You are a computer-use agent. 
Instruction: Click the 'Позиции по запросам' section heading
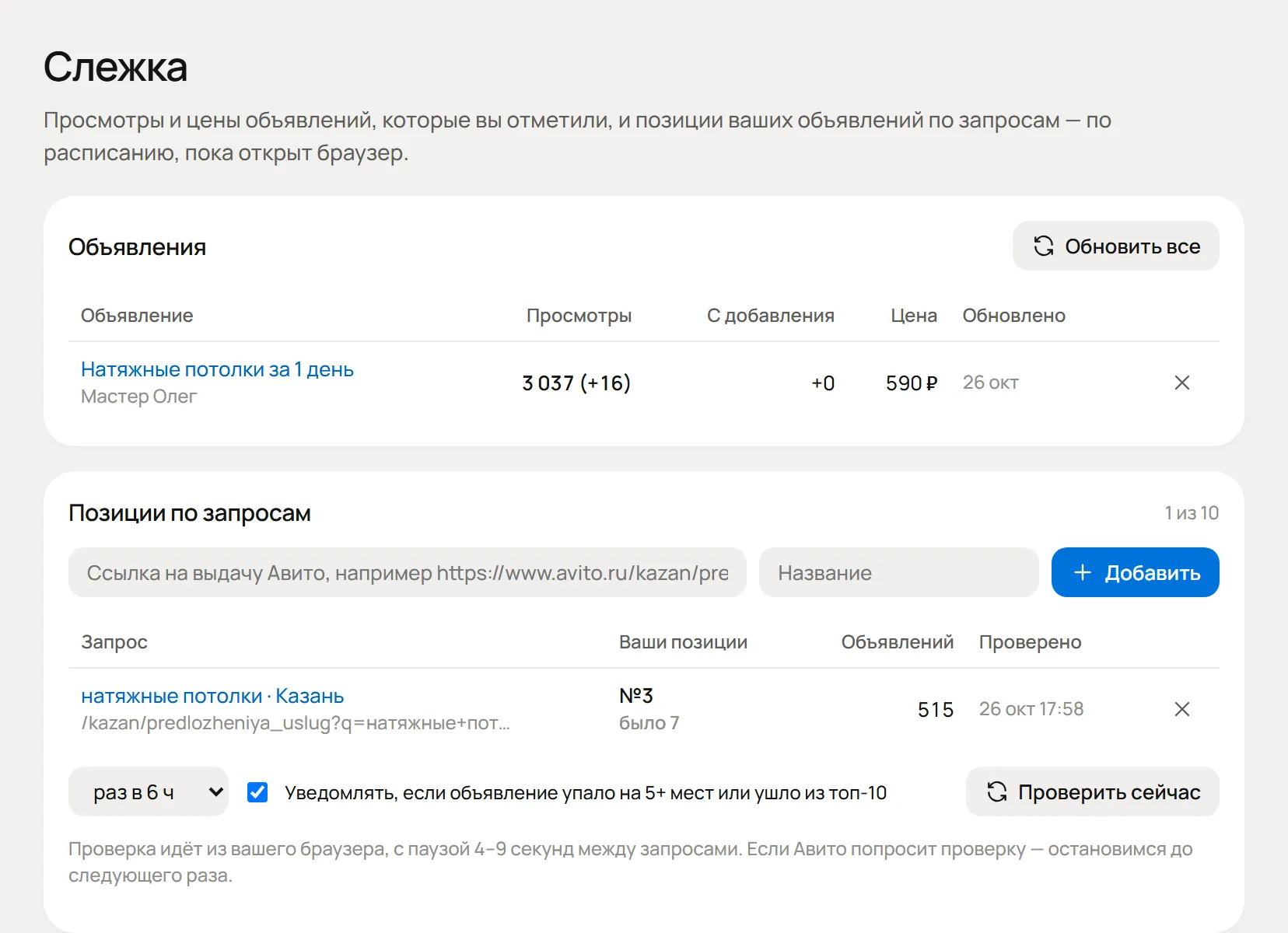pos(190,513)
